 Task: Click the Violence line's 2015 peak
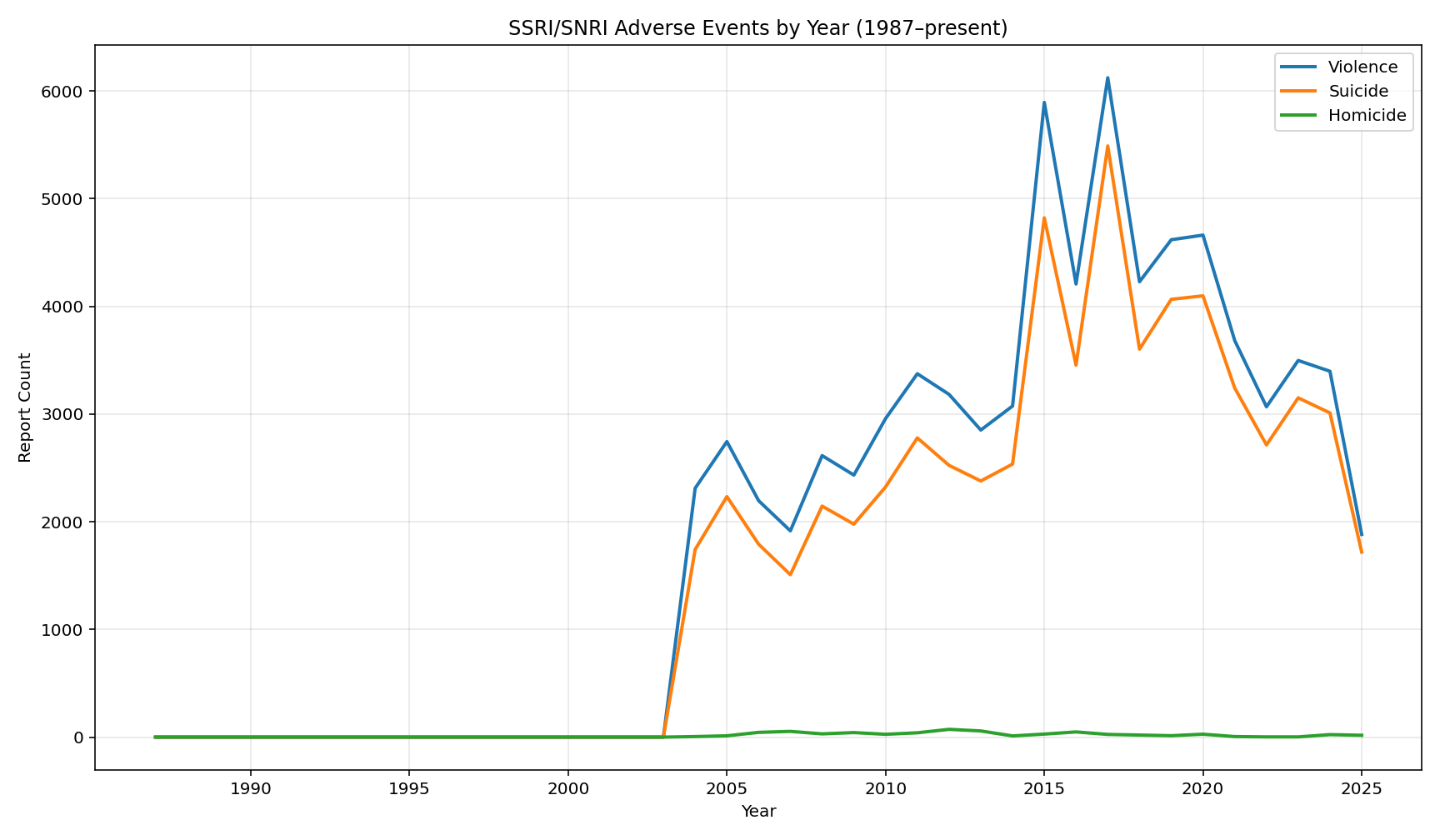click(x=1044, y=103)
